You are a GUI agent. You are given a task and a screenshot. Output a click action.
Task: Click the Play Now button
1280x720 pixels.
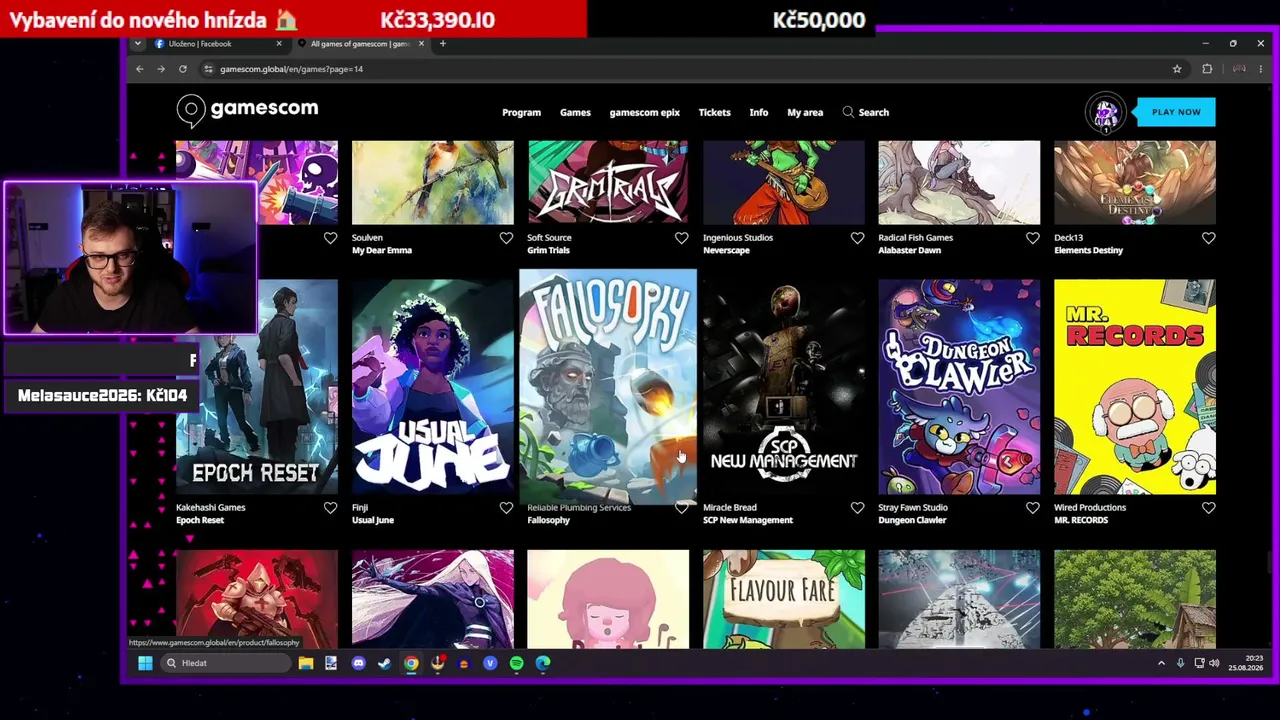1176,112
